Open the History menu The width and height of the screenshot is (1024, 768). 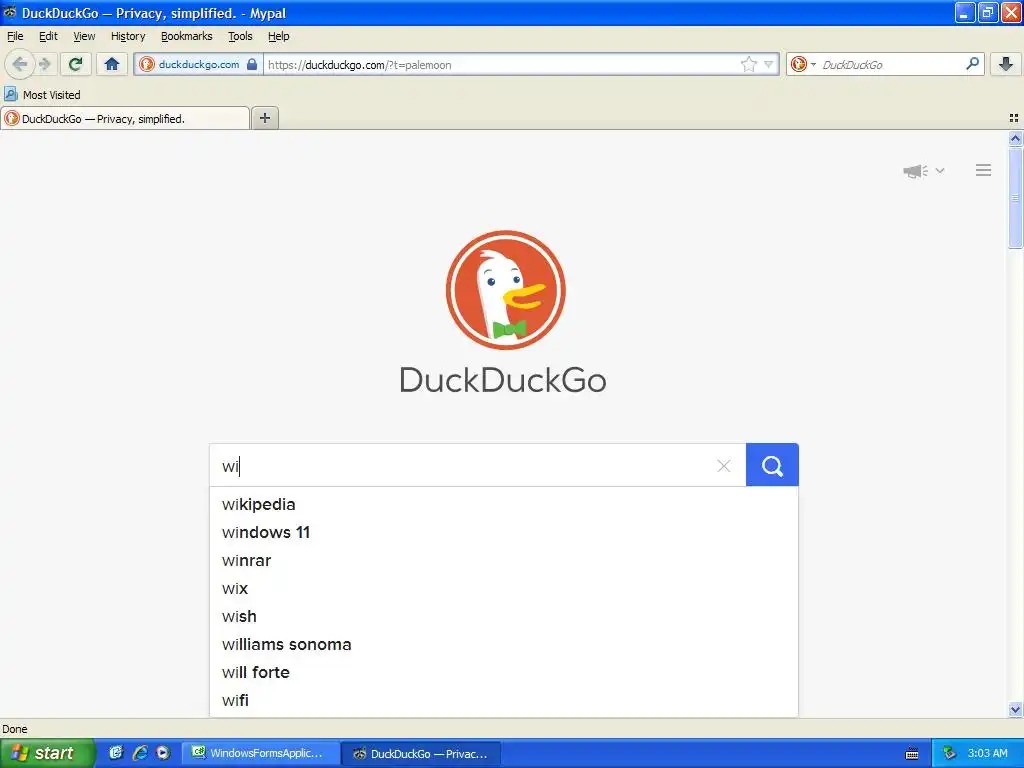tap(128, 36)
